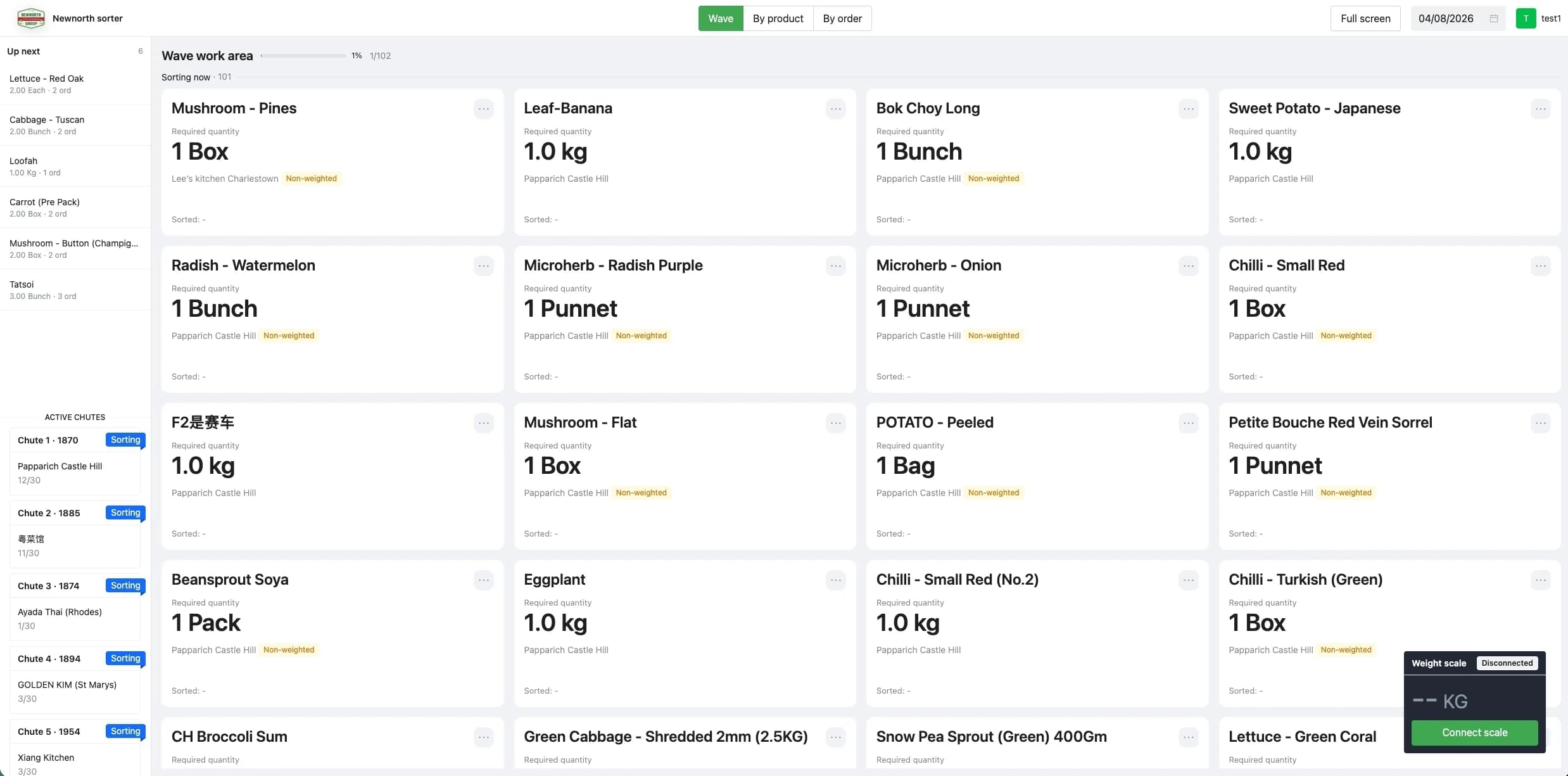Click the Full screen button

point(1365,18)
